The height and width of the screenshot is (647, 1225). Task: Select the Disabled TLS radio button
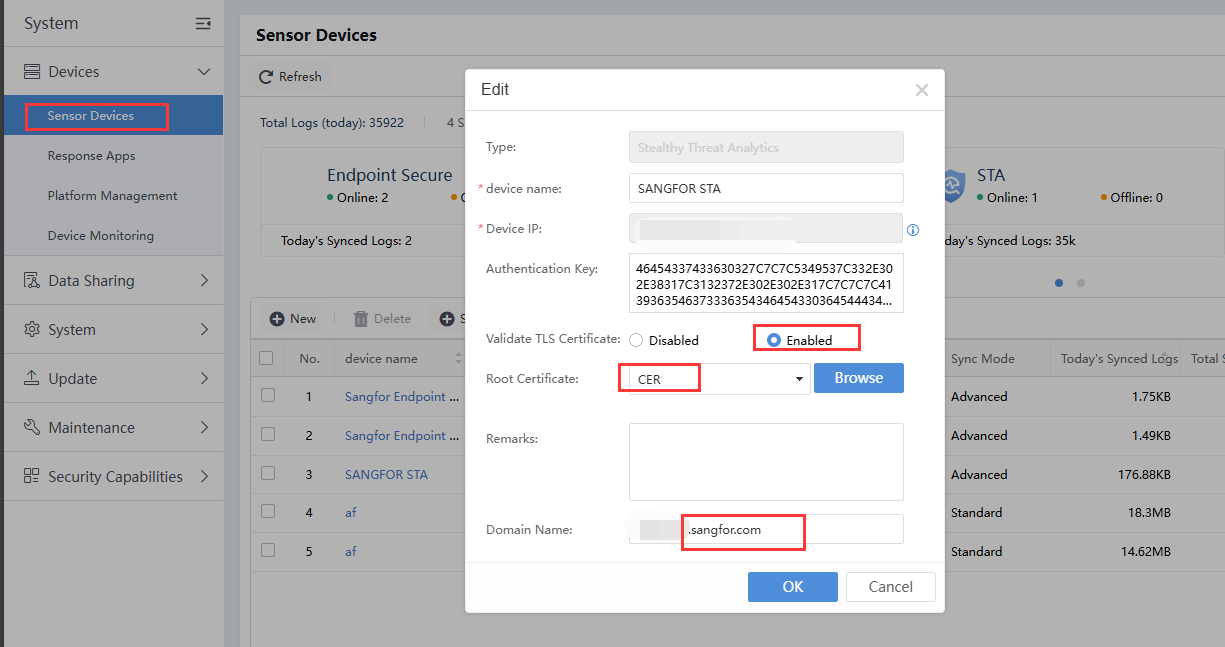tap(636, 340)
